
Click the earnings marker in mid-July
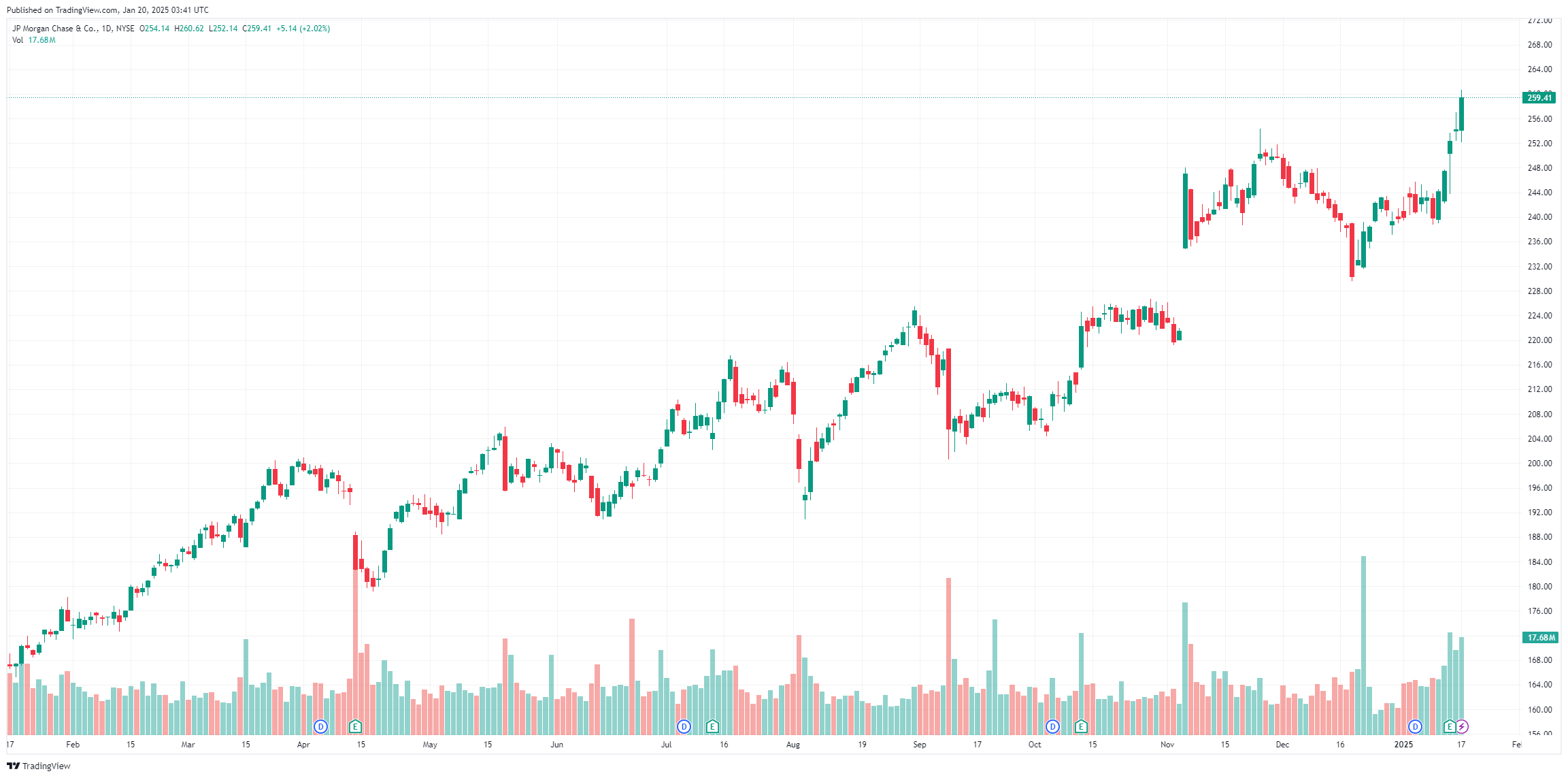(x=712, y=726)
